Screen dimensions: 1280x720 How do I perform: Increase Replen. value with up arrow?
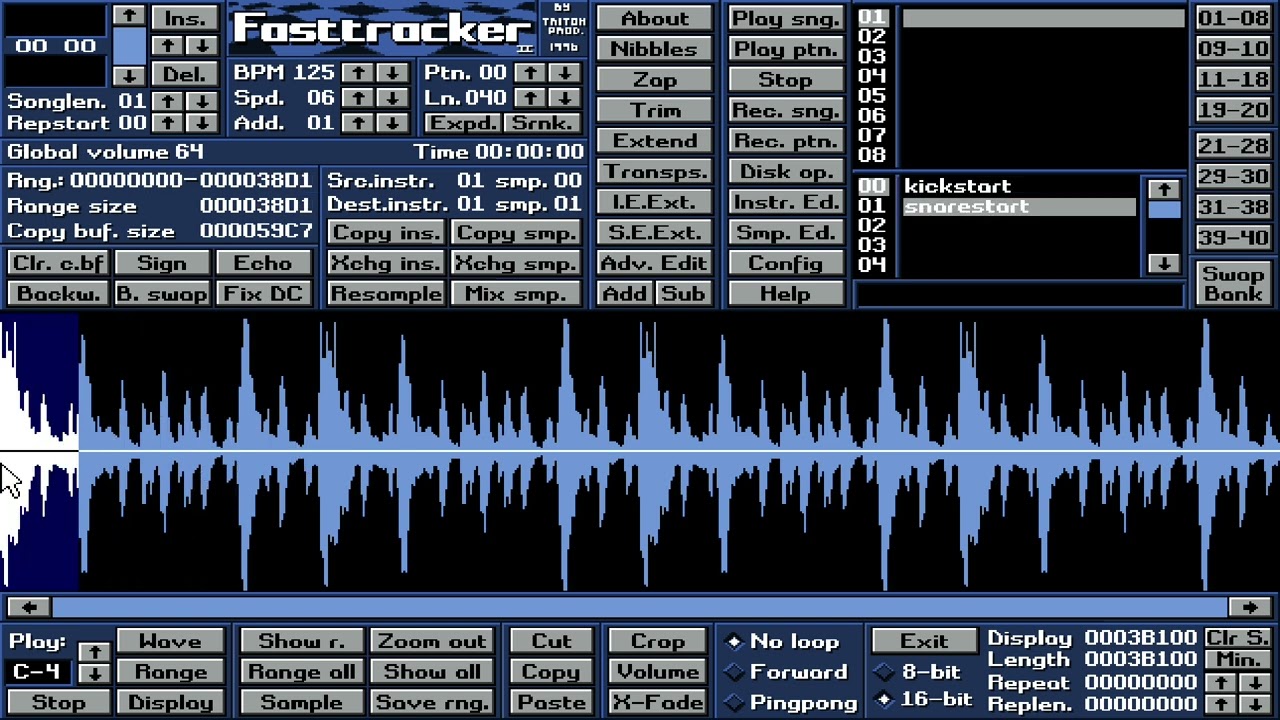[1221, 704]
